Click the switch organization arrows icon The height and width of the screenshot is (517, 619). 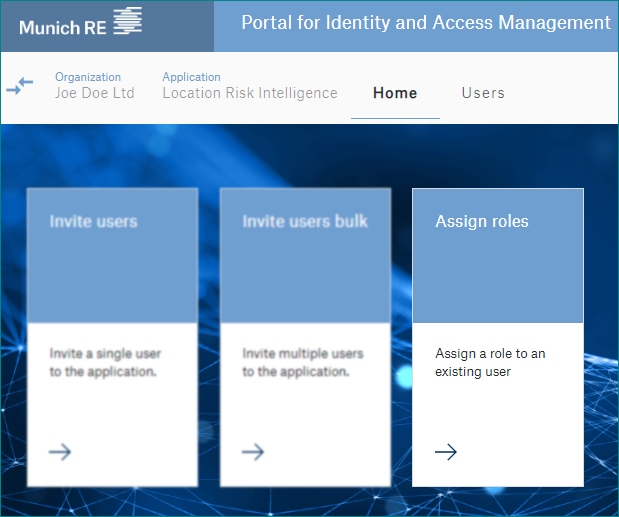pyautogui.click(x=20, y=86)
